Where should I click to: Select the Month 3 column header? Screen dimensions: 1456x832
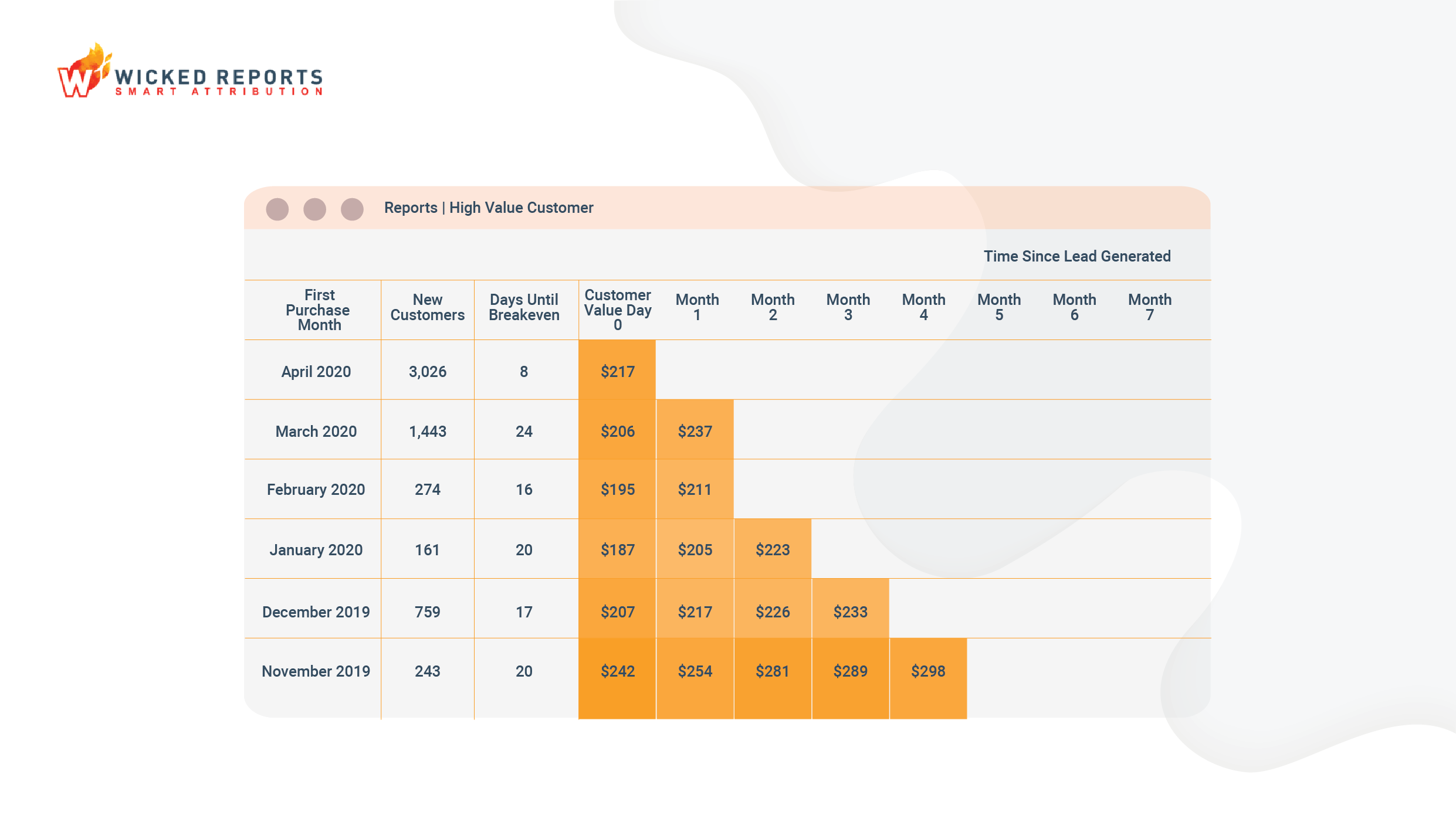848,307
